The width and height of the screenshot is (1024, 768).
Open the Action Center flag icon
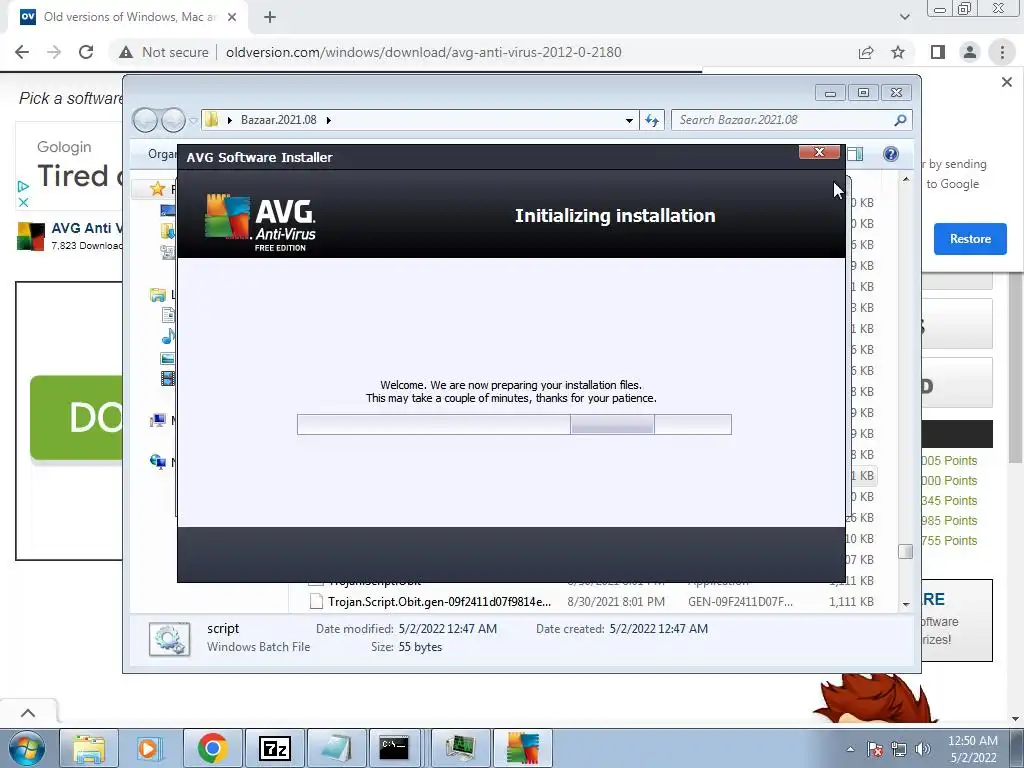tap(875, 749)
